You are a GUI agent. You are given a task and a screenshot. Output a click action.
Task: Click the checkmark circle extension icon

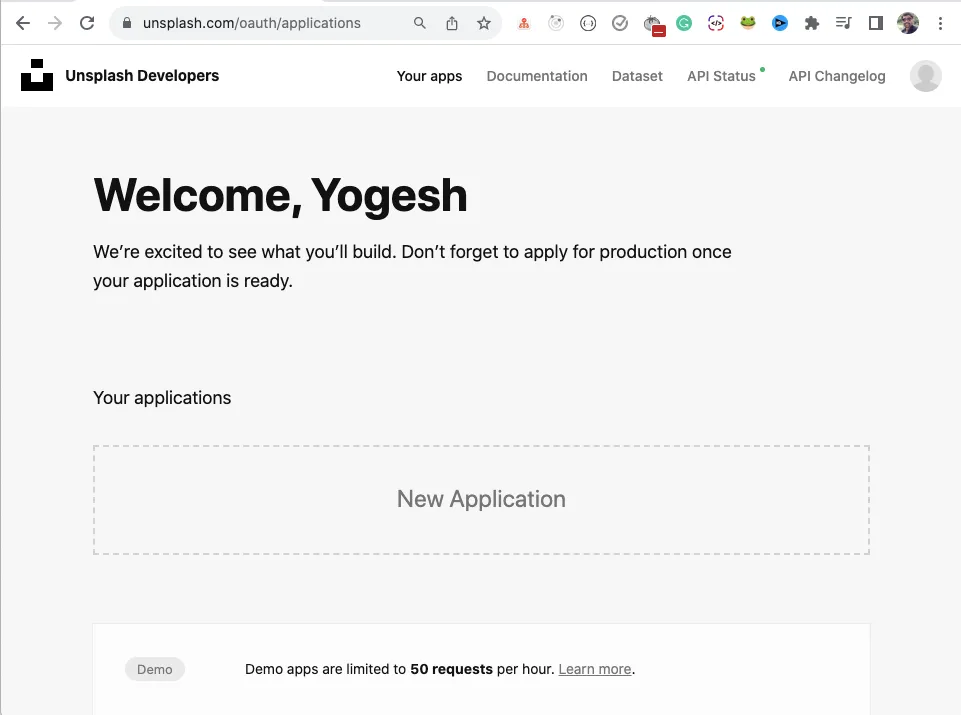point(620,22)
